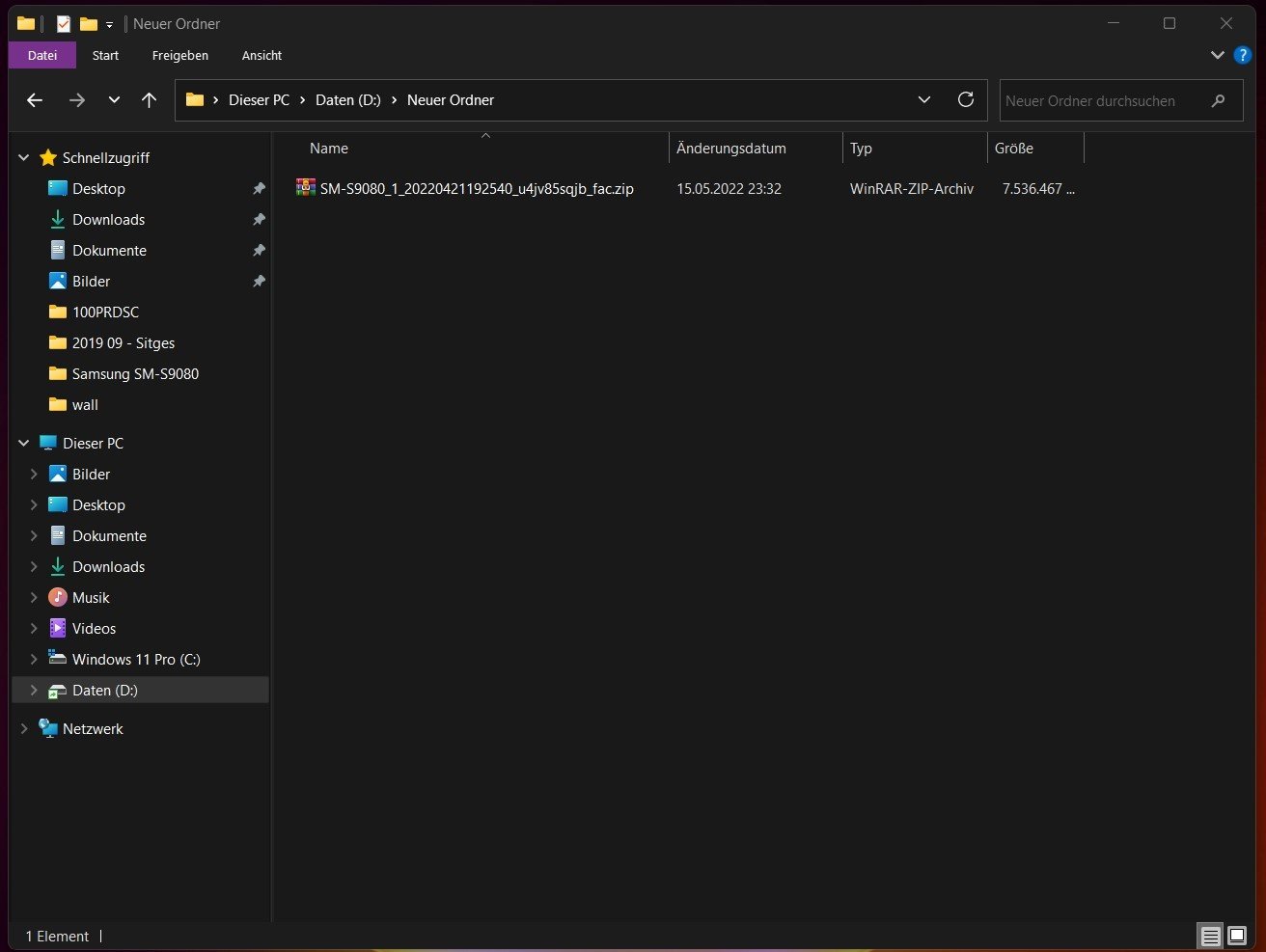Select the SM-S9080 zip archive file
Image resolution: width=1266 pixels, height=952 pixels.
[477, 189]
